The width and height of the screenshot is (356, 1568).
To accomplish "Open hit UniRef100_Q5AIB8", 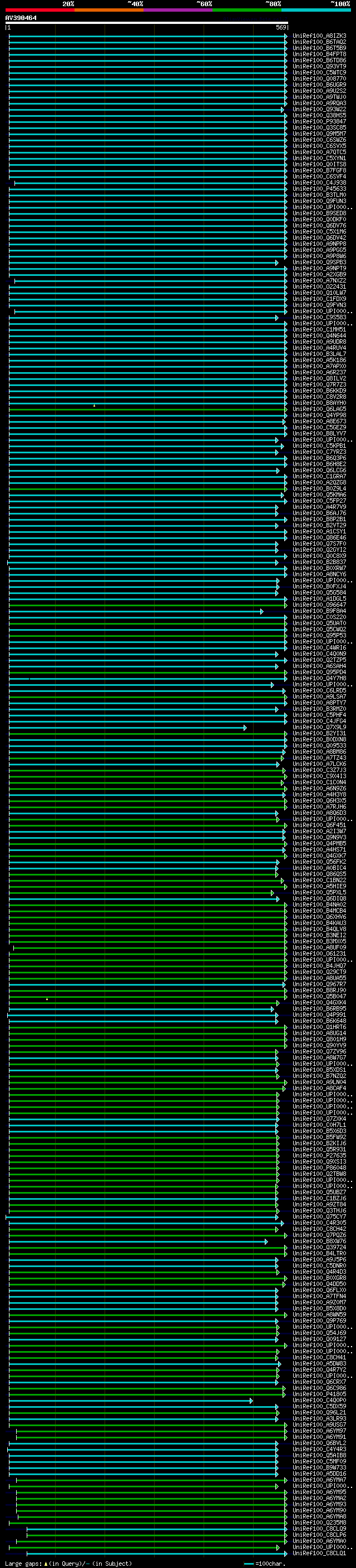I will point(319,1456).
